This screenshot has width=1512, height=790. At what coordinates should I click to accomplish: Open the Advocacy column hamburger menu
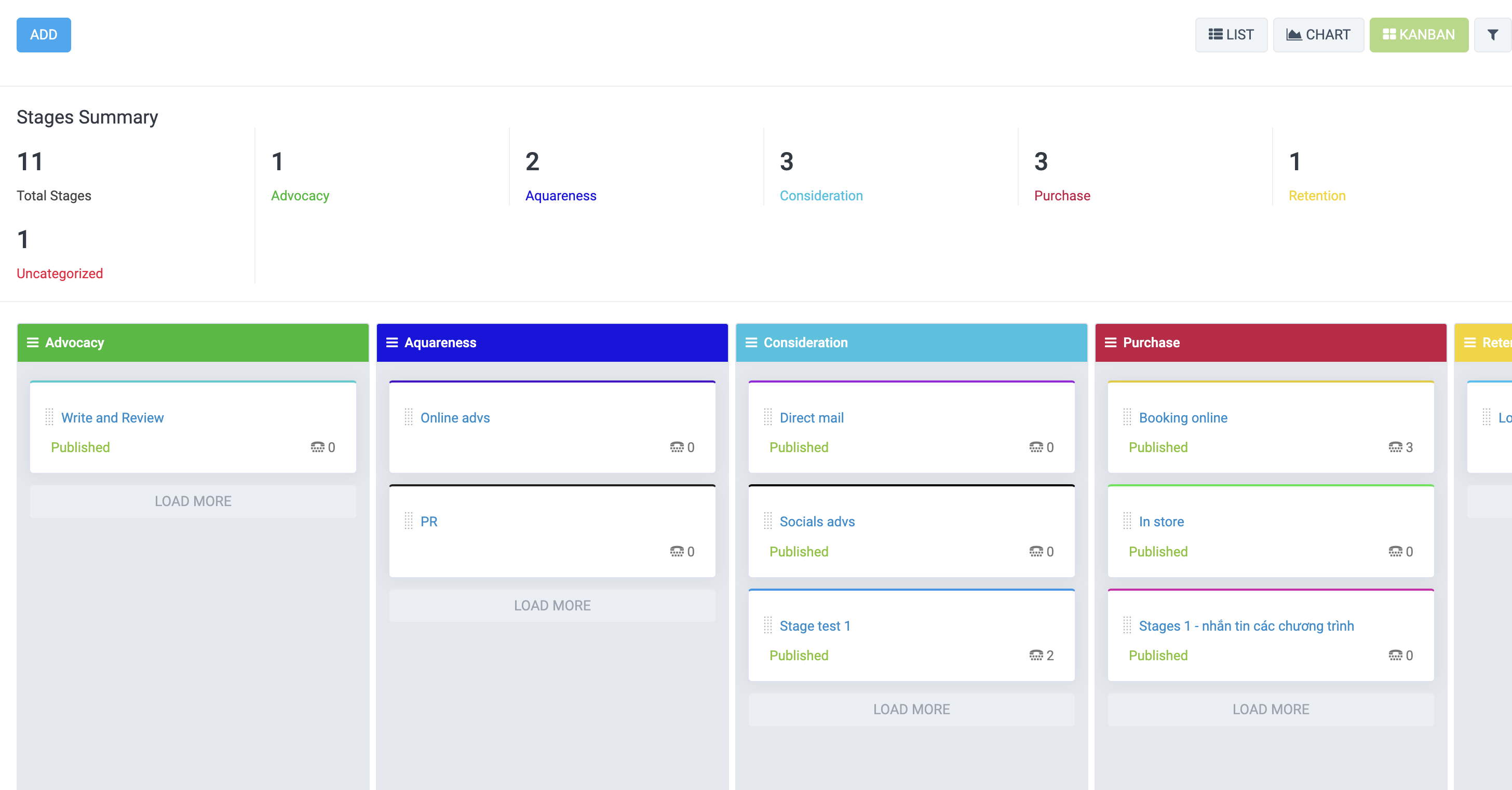click(x=33, y=343)
